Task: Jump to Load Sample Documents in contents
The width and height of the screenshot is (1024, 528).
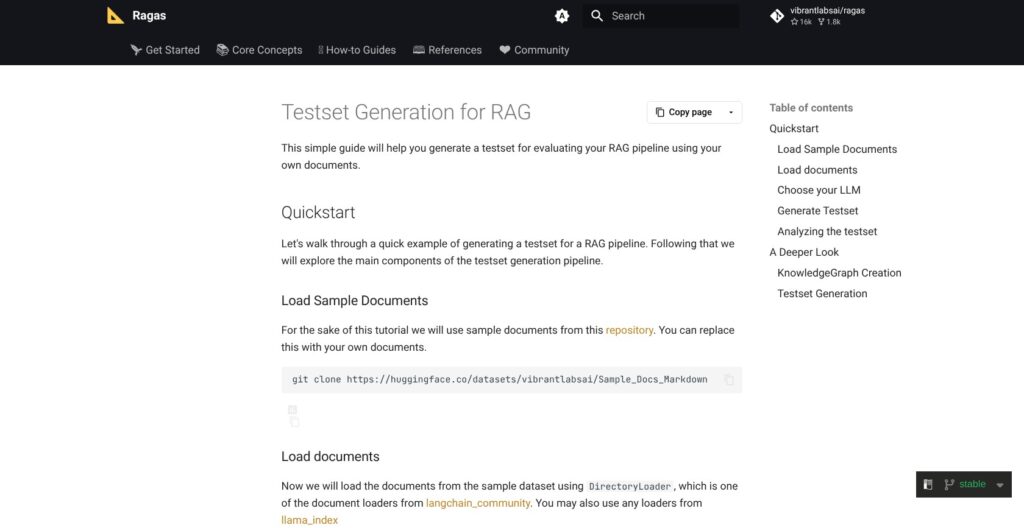Action: point(837,149)
